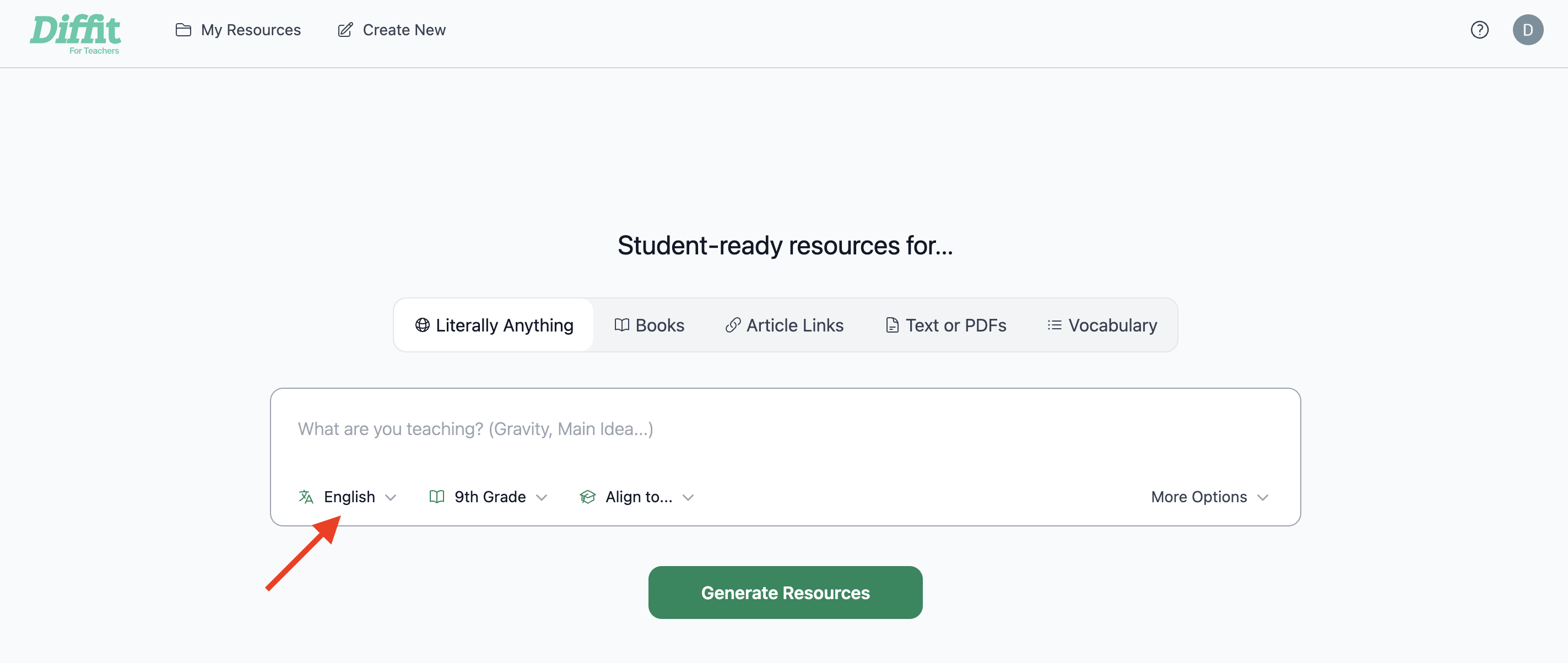Click the link icon on Article Links
This screenshot has height=663, width=1568.
[732, 325]
